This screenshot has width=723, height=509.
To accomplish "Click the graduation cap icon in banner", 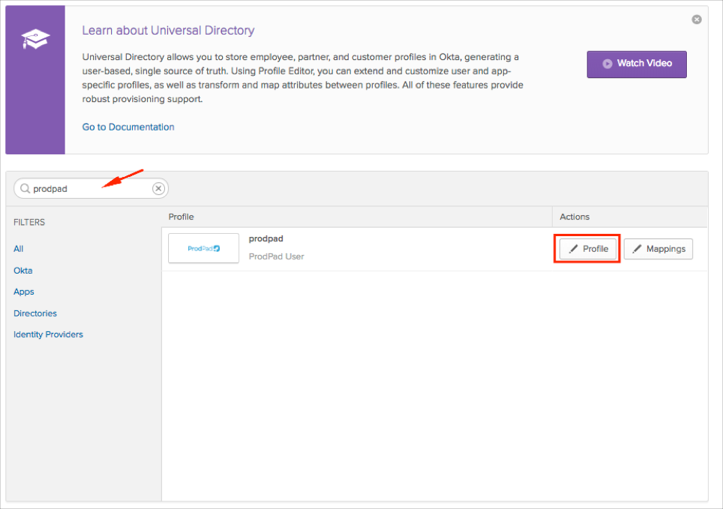I will tap(35, 40).
